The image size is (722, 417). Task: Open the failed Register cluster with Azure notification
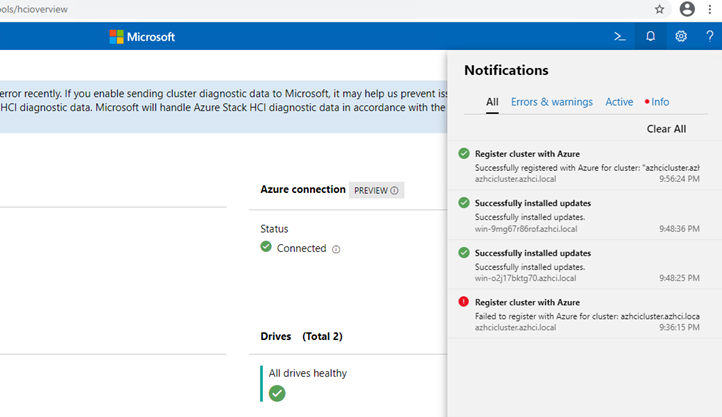[584, 314]
